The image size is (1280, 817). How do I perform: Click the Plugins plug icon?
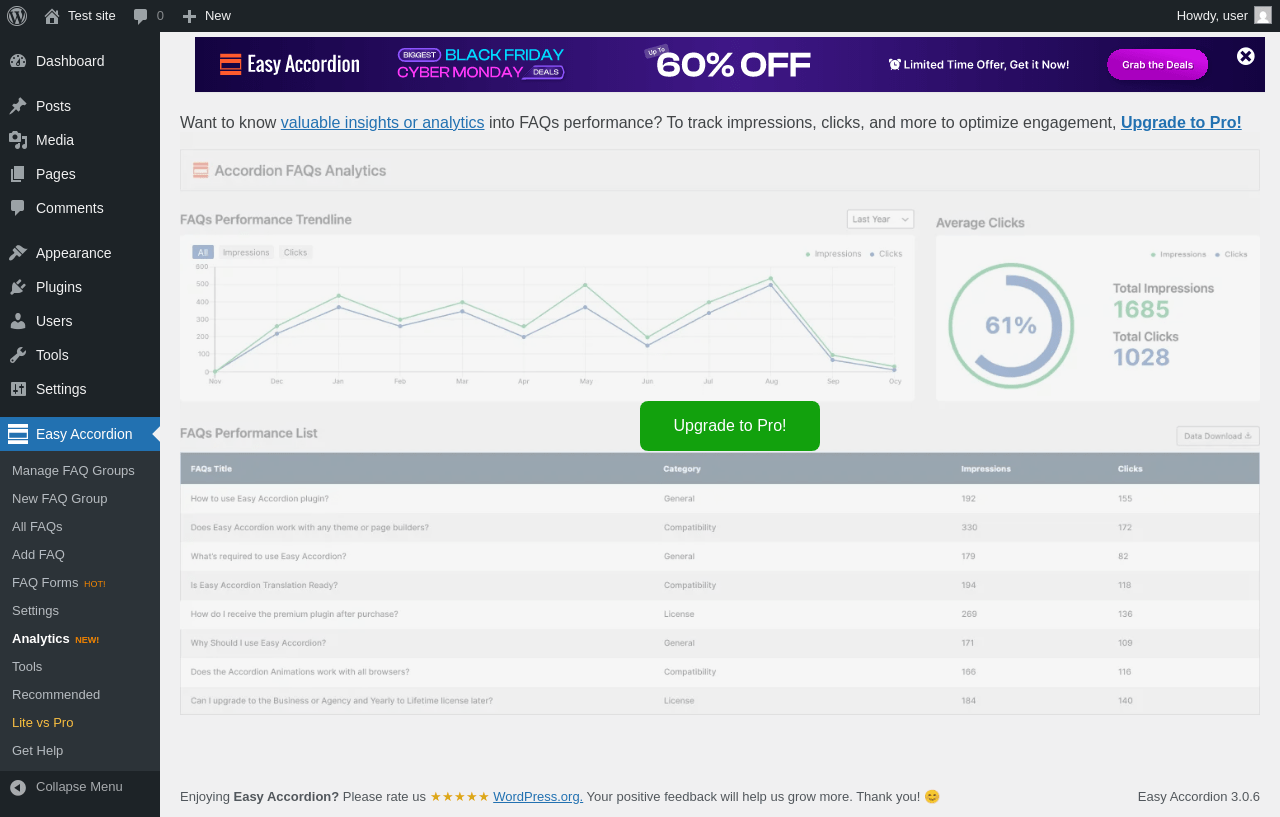point(18,287)
